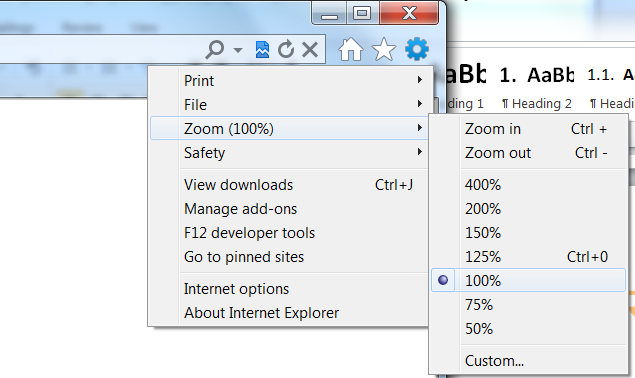Close the Internet Explorer window
Image resolution: width=635 pixels, height=378 pixels.
tap(409, 13)
